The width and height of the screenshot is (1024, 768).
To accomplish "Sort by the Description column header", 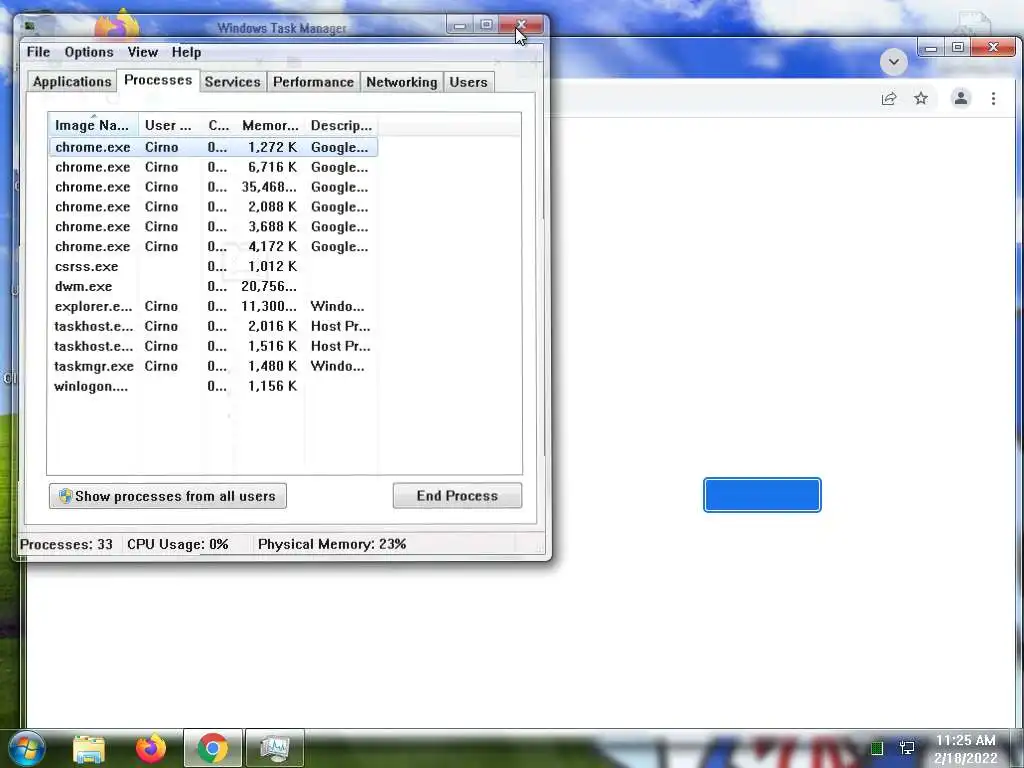I will point(341,125).
